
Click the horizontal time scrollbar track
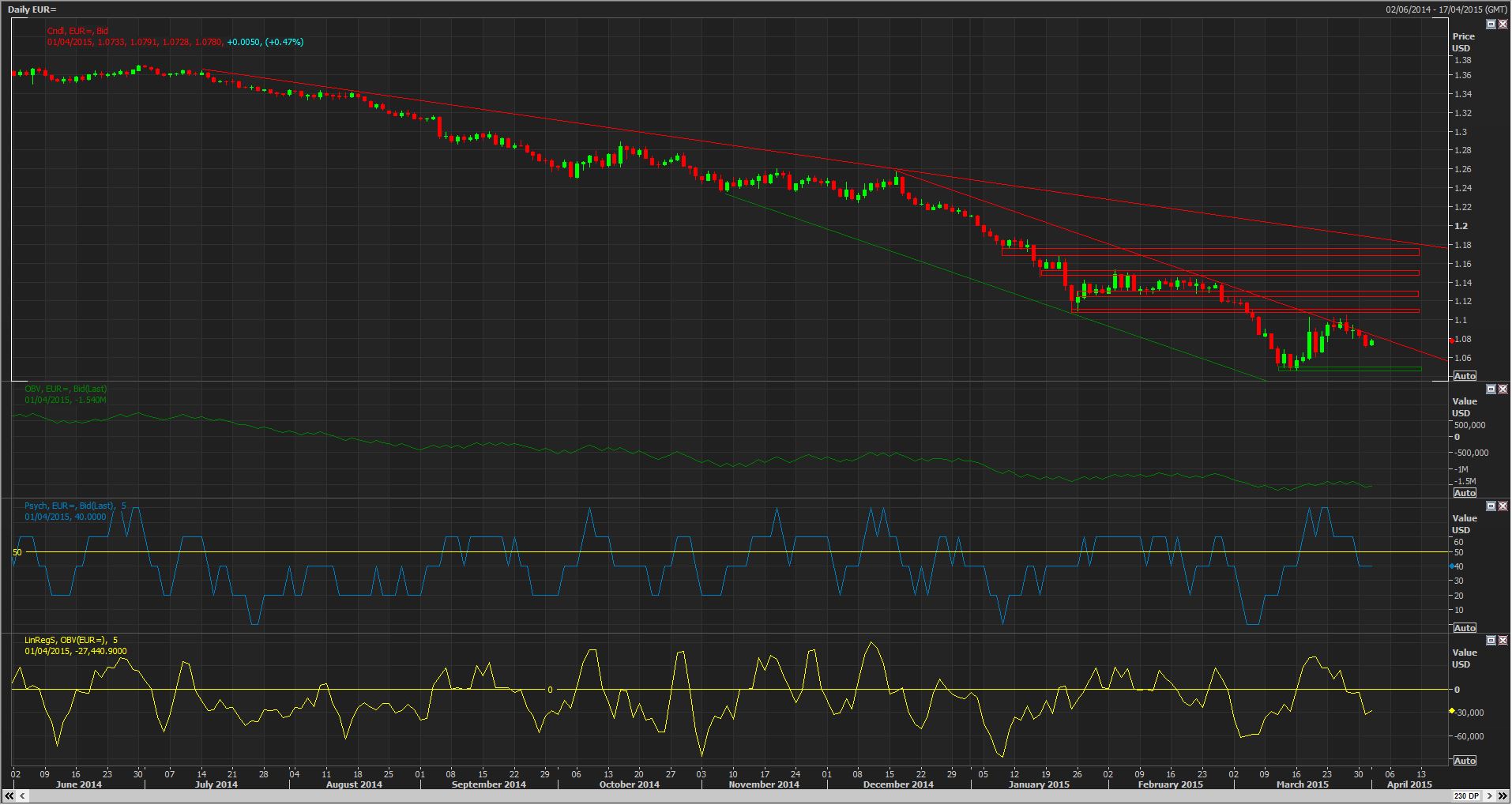[741, 796]
